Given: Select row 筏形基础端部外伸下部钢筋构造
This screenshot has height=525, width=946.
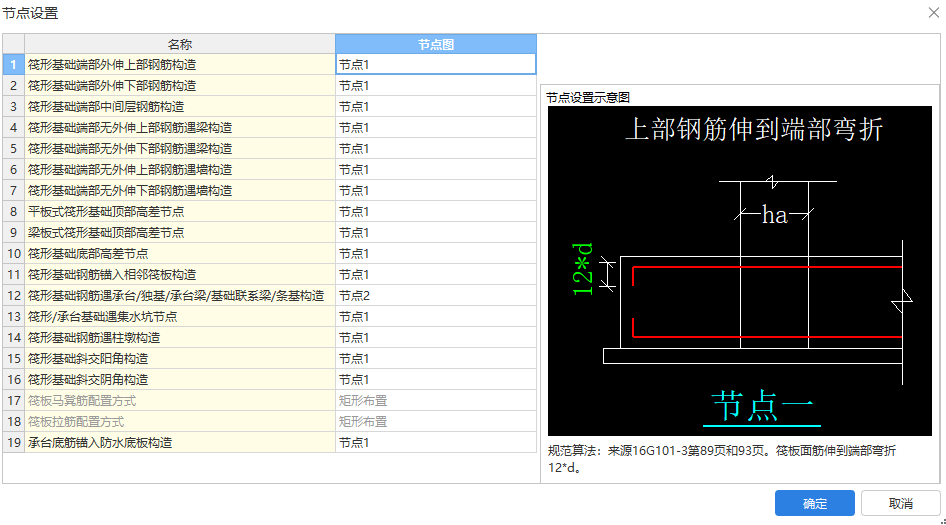Looking at the screenshot, I should (180, 86).
